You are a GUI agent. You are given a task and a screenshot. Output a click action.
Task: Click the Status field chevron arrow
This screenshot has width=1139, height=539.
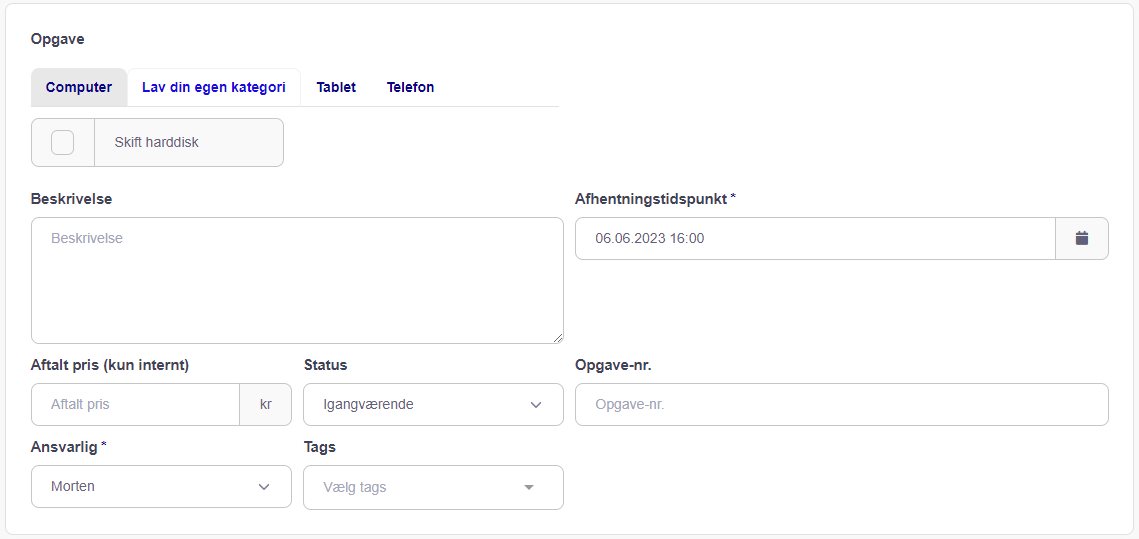(x=536, y=405)
